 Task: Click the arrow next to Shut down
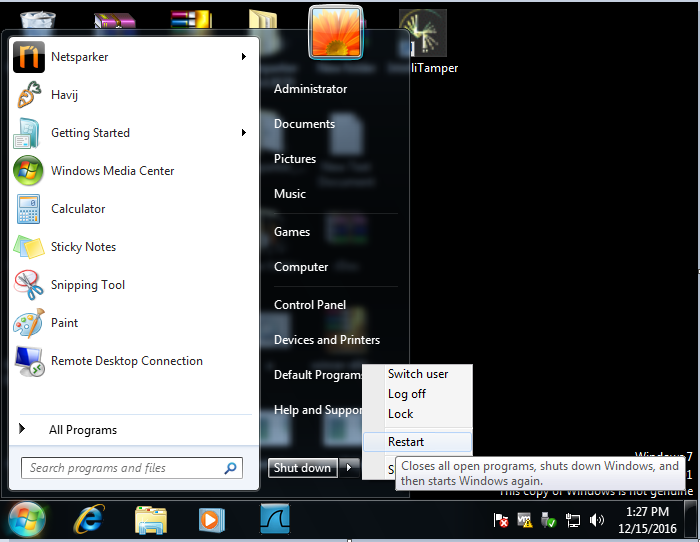[x=349, y=468]
